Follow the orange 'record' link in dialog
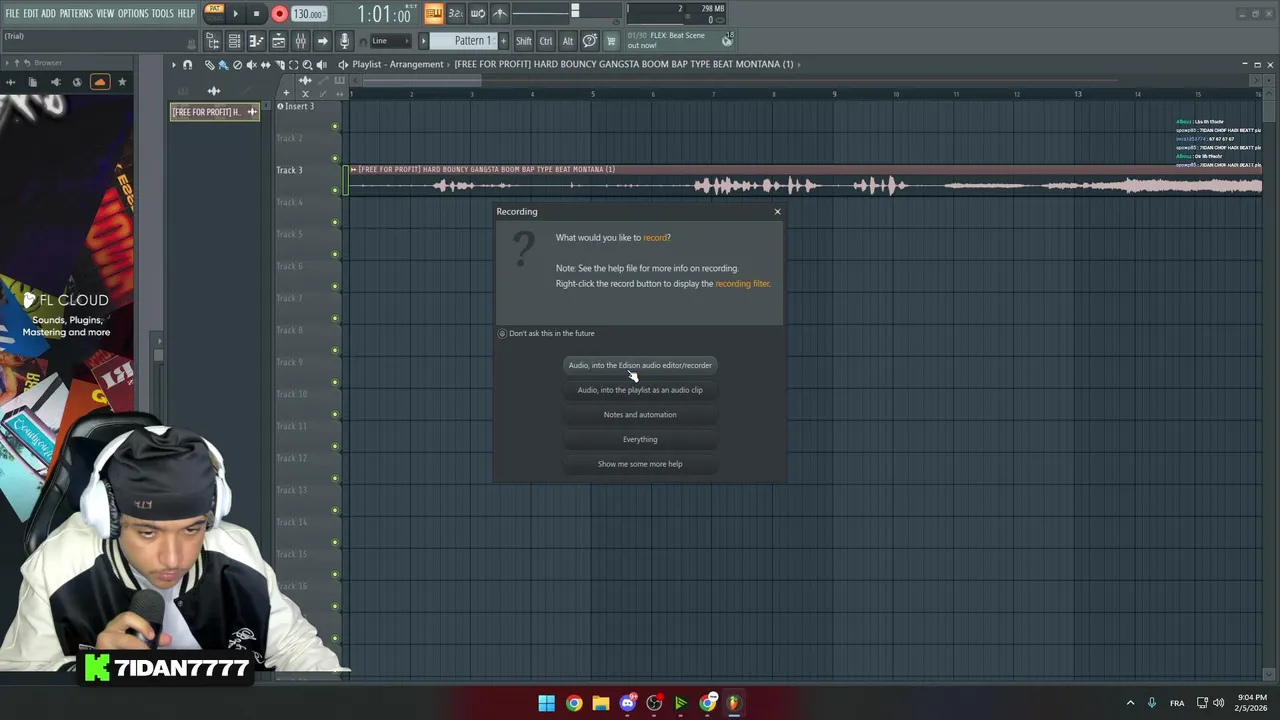Screen dimensions: 1280x720 (655, 238)
